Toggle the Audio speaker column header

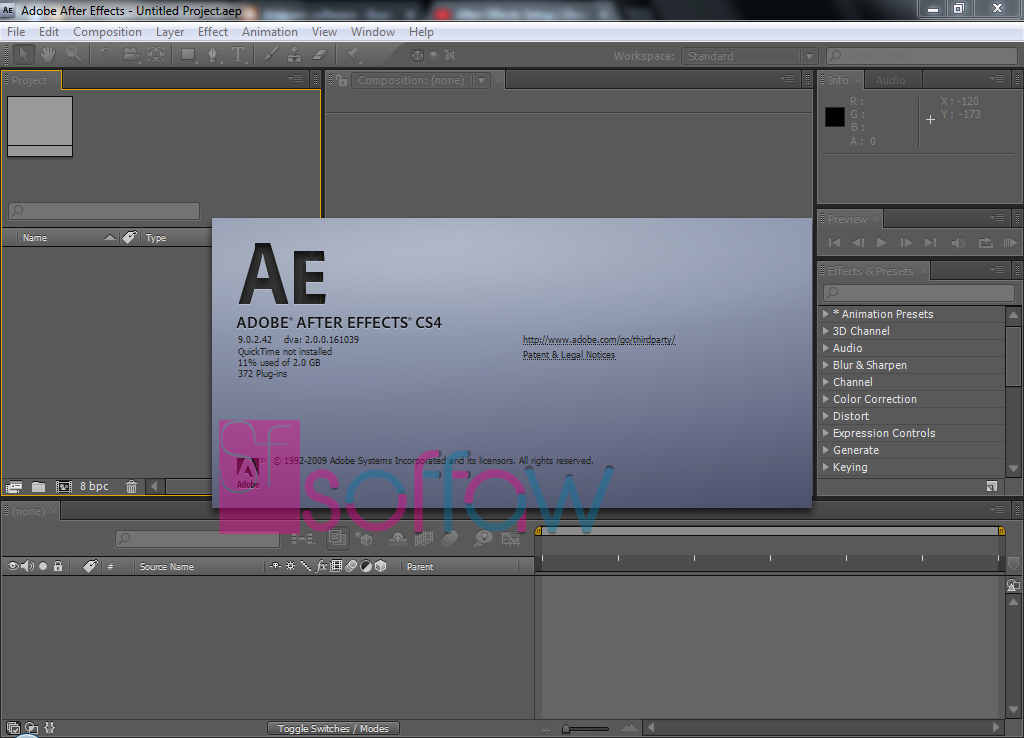click(x=27, y=566)
